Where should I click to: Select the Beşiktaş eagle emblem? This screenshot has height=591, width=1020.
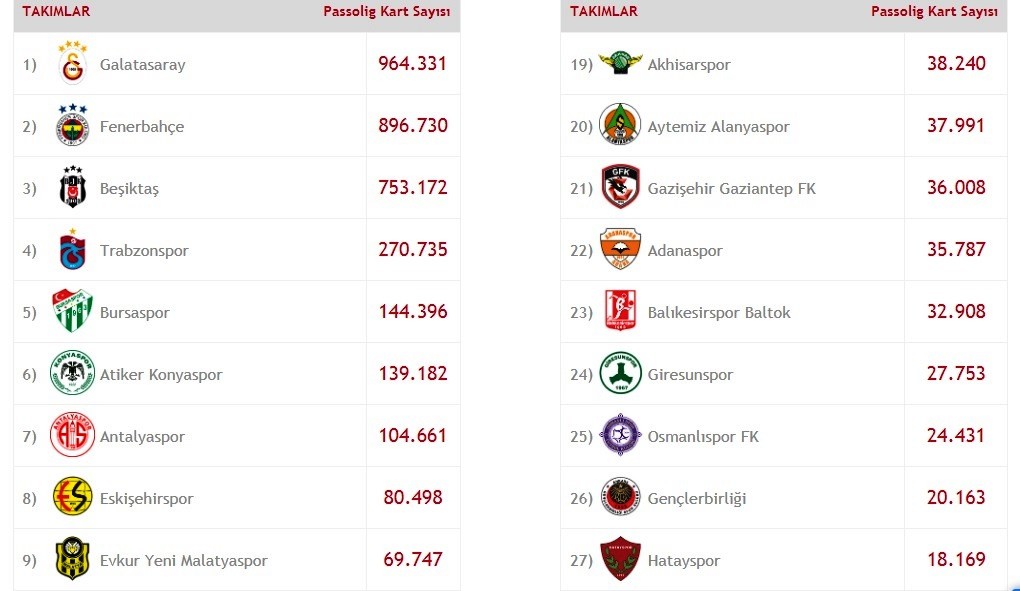pyautogui.click(x=73, y=187)
